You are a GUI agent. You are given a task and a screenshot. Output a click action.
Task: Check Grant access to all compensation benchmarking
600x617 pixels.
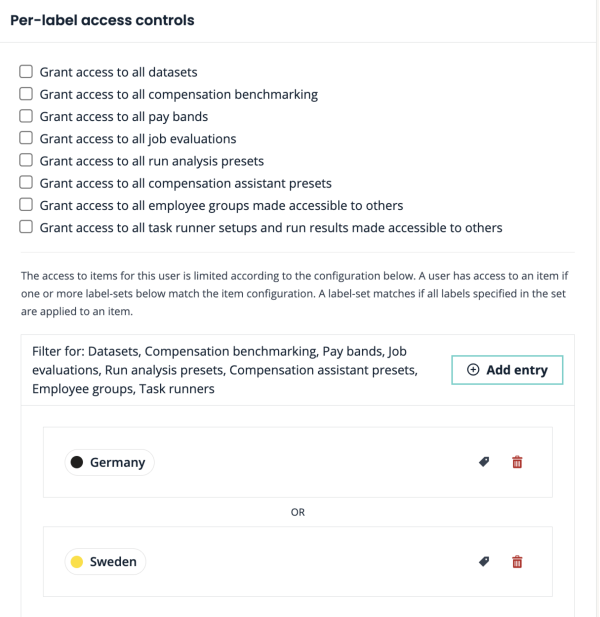pyautogui.click(x=27, y=94)
